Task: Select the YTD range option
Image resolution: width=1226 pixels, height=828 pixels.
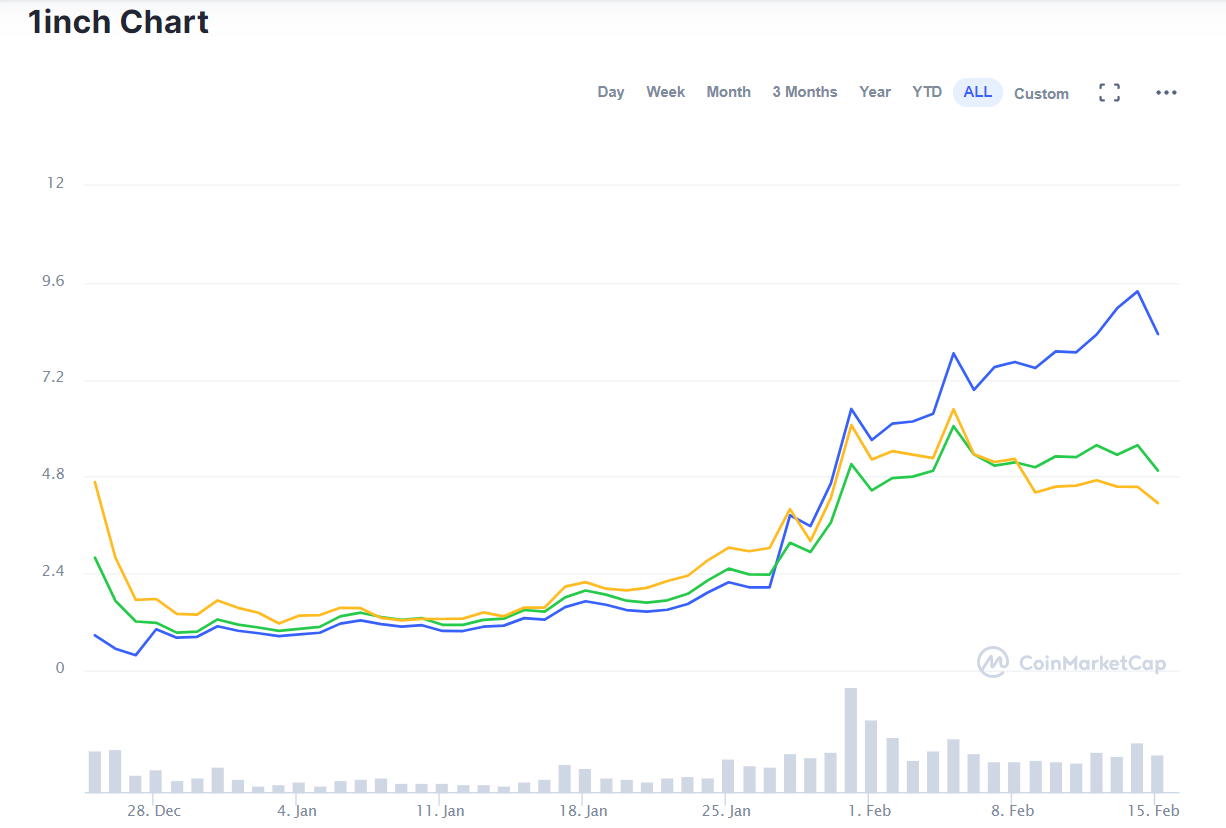Action: [927, 92]
